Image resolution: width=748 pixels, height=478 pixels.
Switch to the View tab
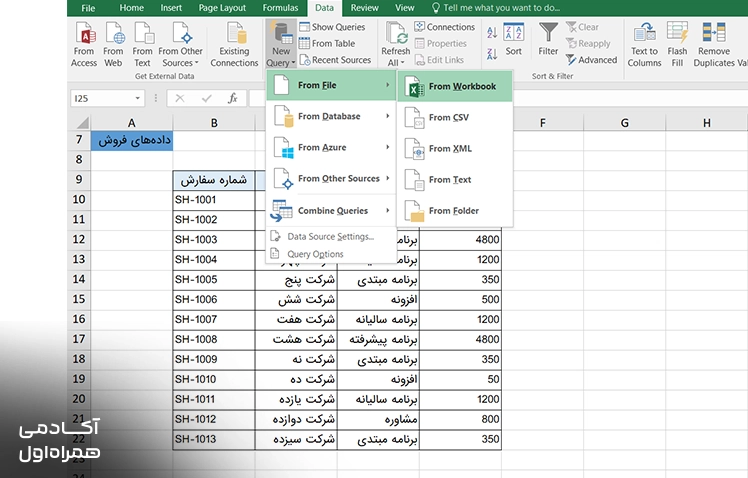pos(405,8)
